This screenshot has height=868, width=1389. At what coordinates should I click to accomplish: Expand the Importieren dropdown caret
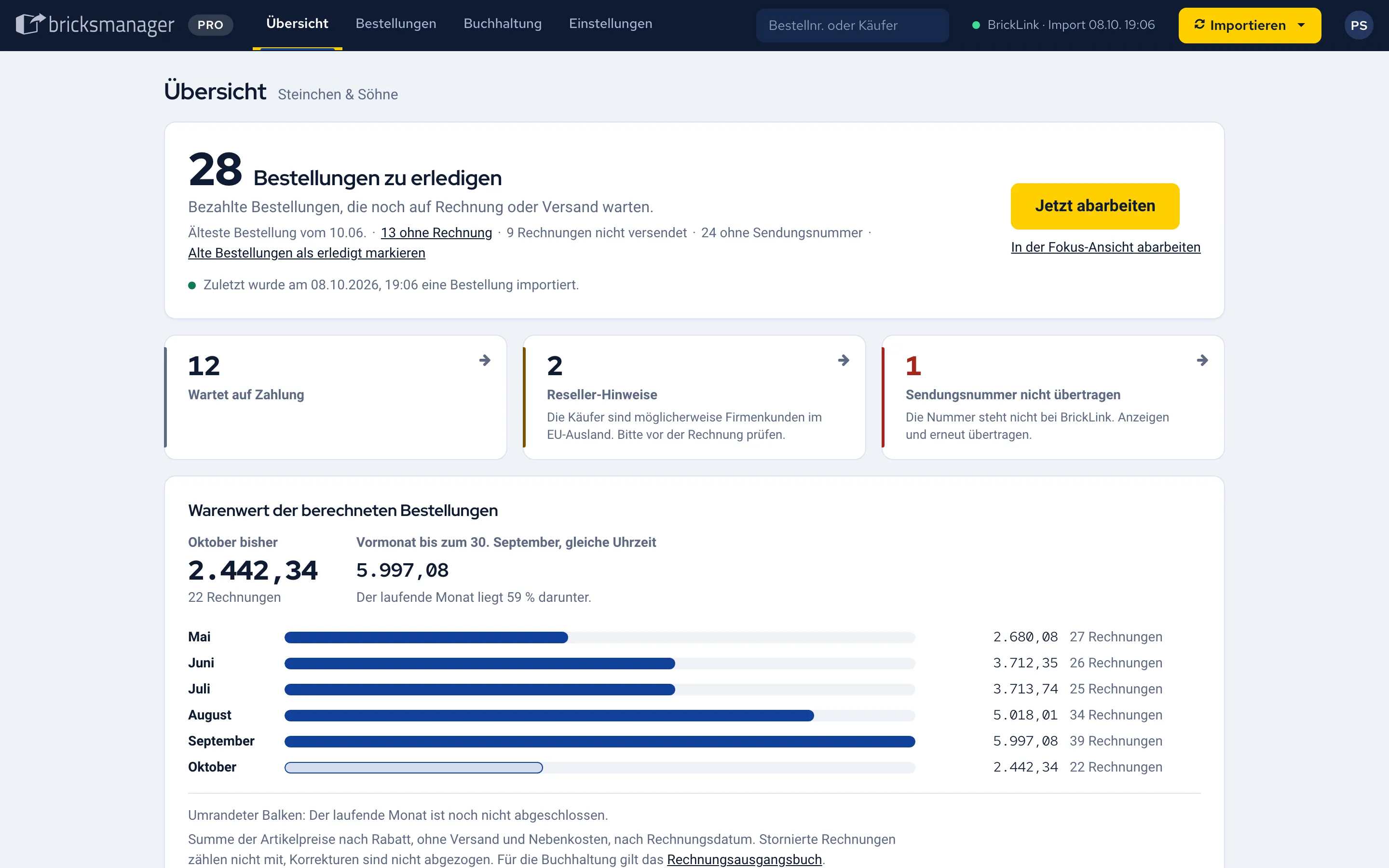coord(1301,25)
